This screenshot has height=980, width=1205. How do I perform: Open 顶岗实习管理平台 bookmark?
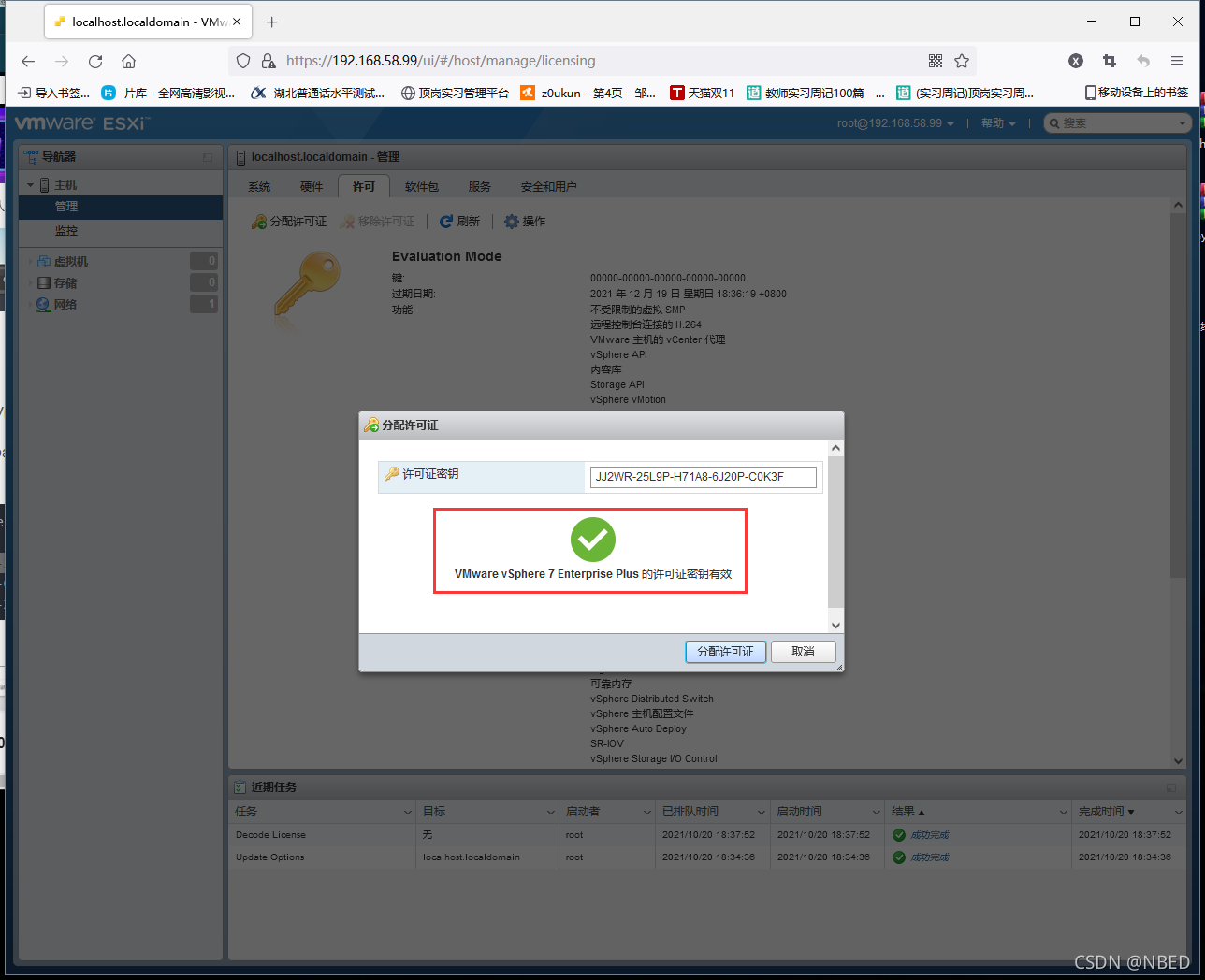[455, 93]
